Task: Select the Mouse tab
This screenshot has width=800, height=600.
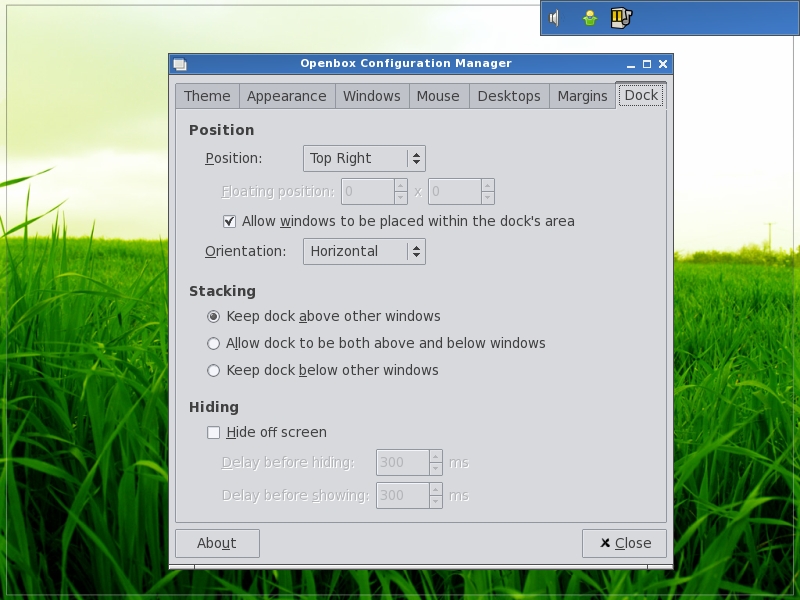Action: click(x=438, y=96)
